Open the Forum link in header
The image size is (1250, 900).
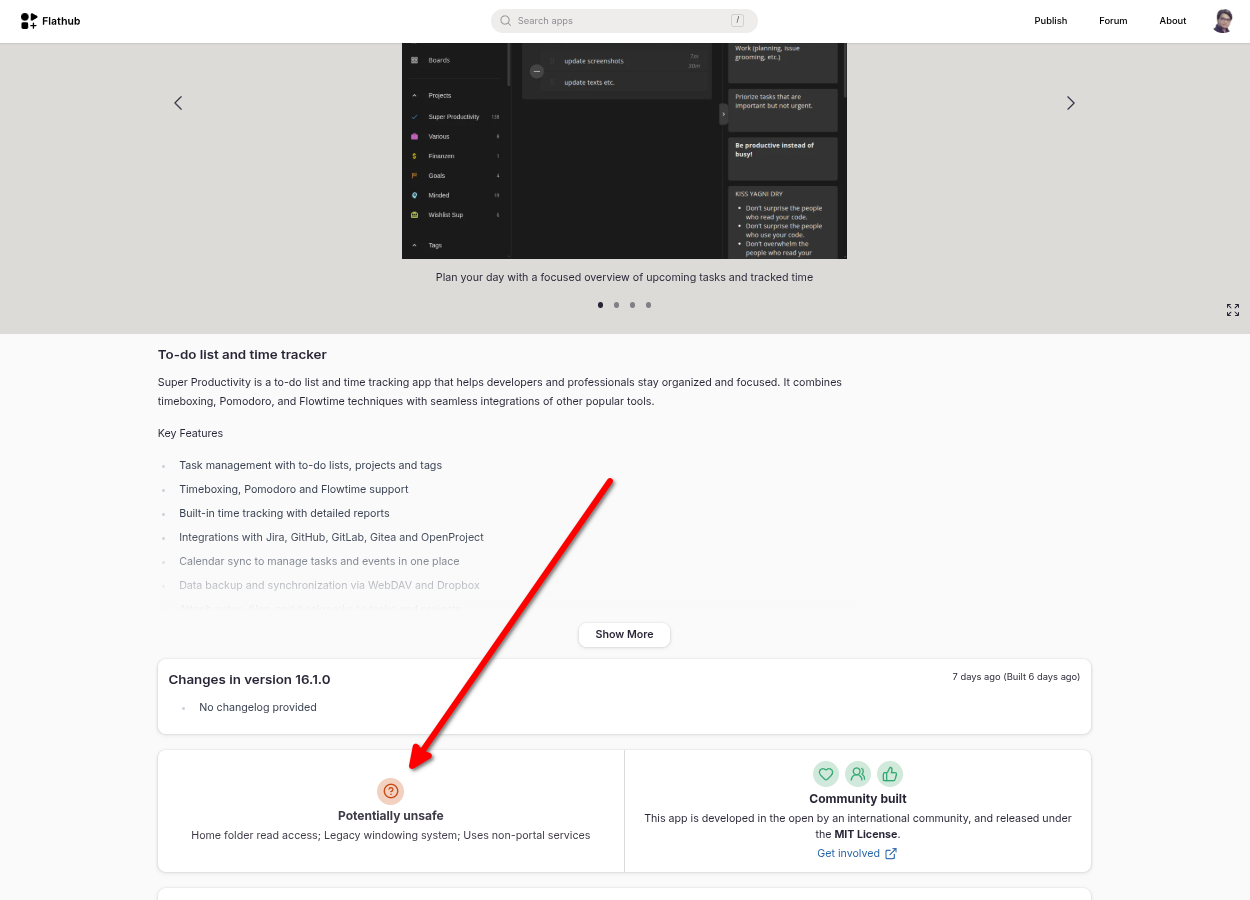1113,21
